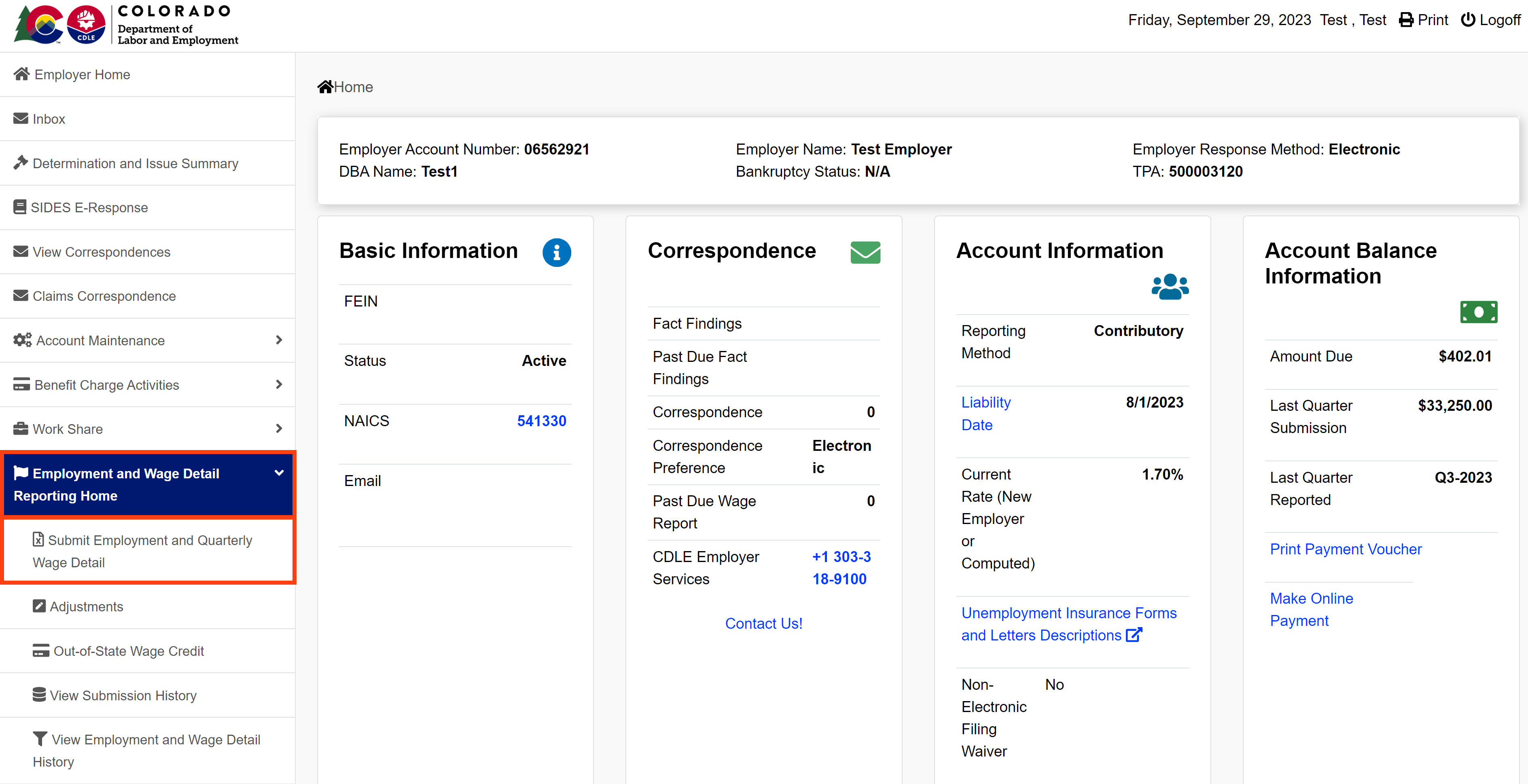Expand the Benefit Charge Activities submenu

(279, 384)
